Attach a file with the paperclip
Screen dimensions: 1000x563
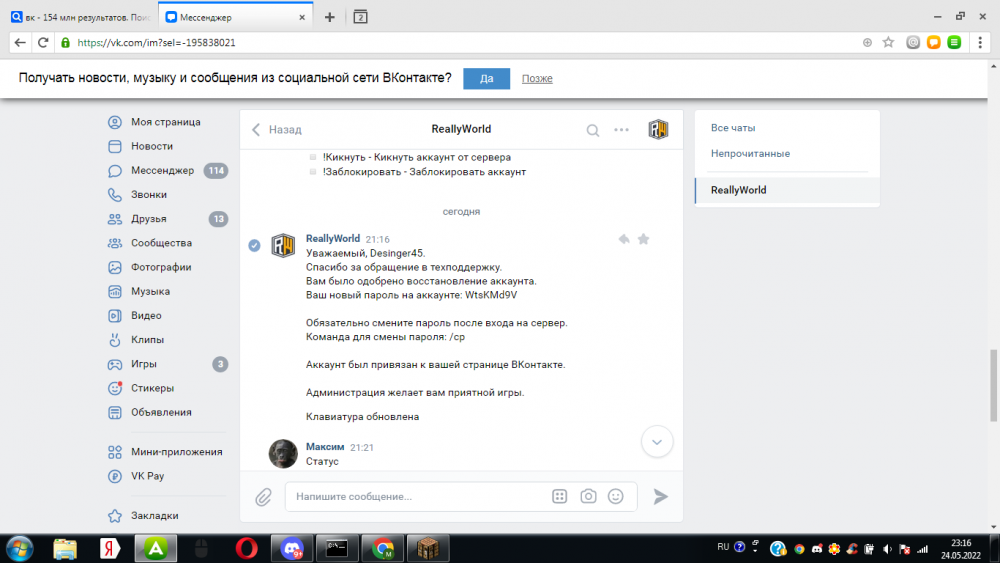tap(263, 497)
